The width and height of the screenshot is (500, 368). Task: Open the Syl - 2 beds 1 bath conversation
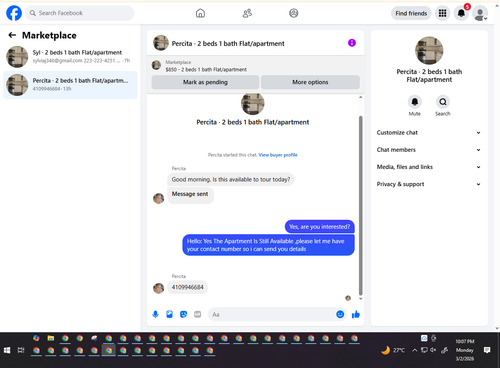(x=70, y=57)
